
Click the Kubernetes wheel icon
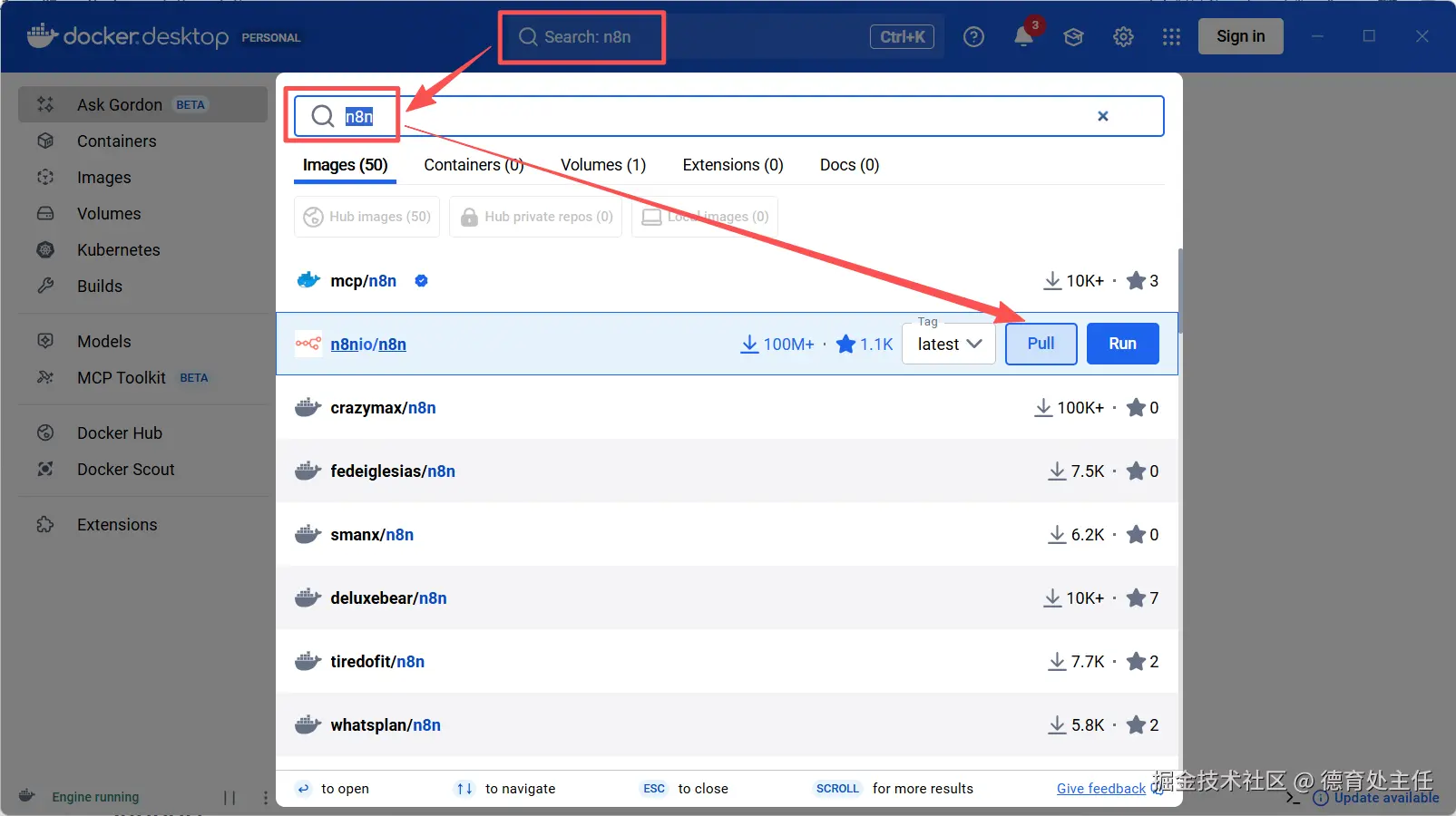point(45,250)
